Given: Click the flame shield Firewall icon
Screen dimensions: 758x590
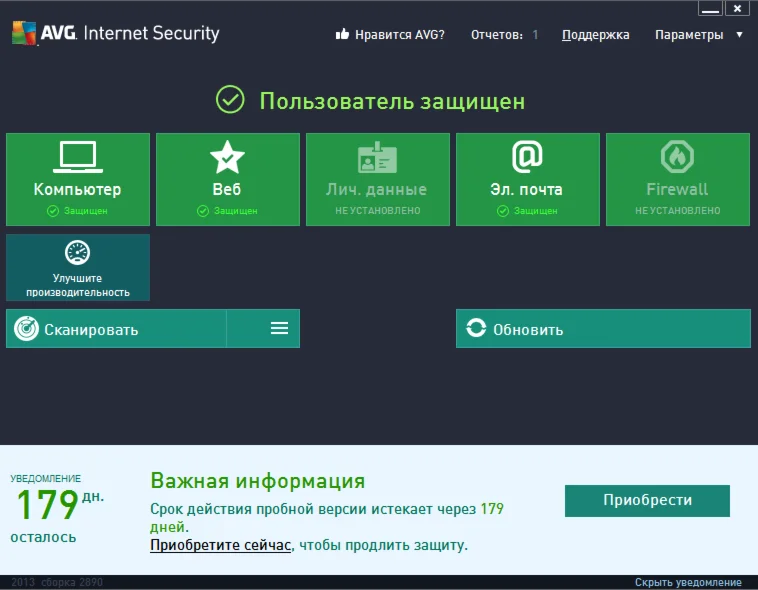Looking at the screenshot, I should click(x=677, y=157).
